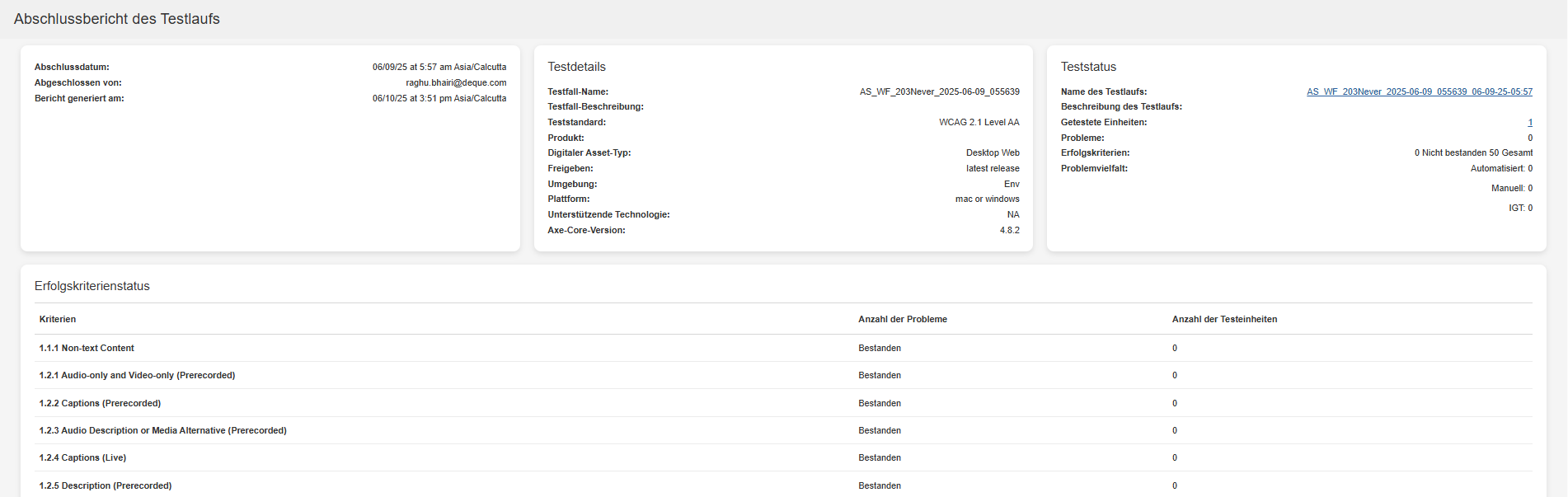Select the 1.2.4 Captions (Live) criterion

[x=82, y=457]
